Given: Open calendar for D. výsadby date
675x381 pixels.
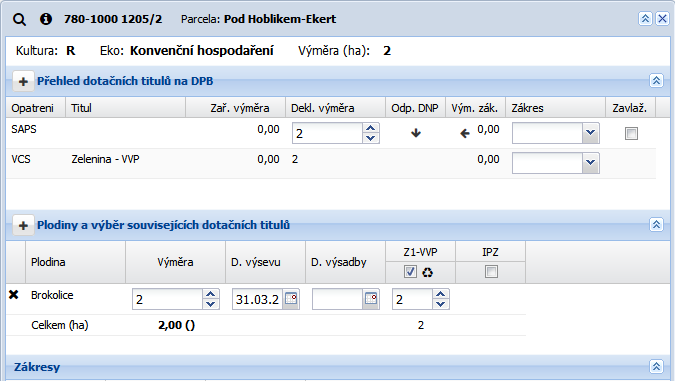Looking at the screenshot, I should [371, 299].
